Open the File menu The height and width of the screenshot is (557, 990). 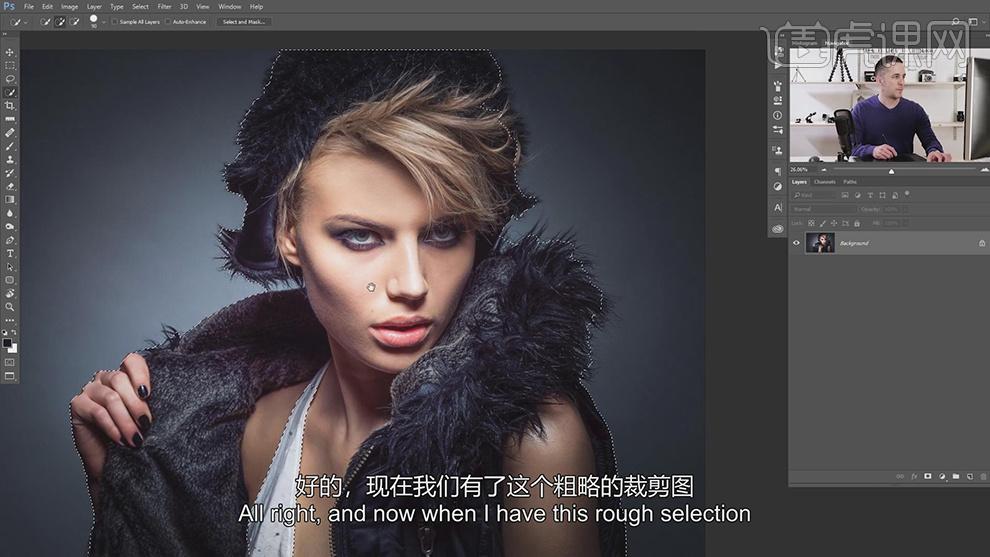tap(29, 6)
